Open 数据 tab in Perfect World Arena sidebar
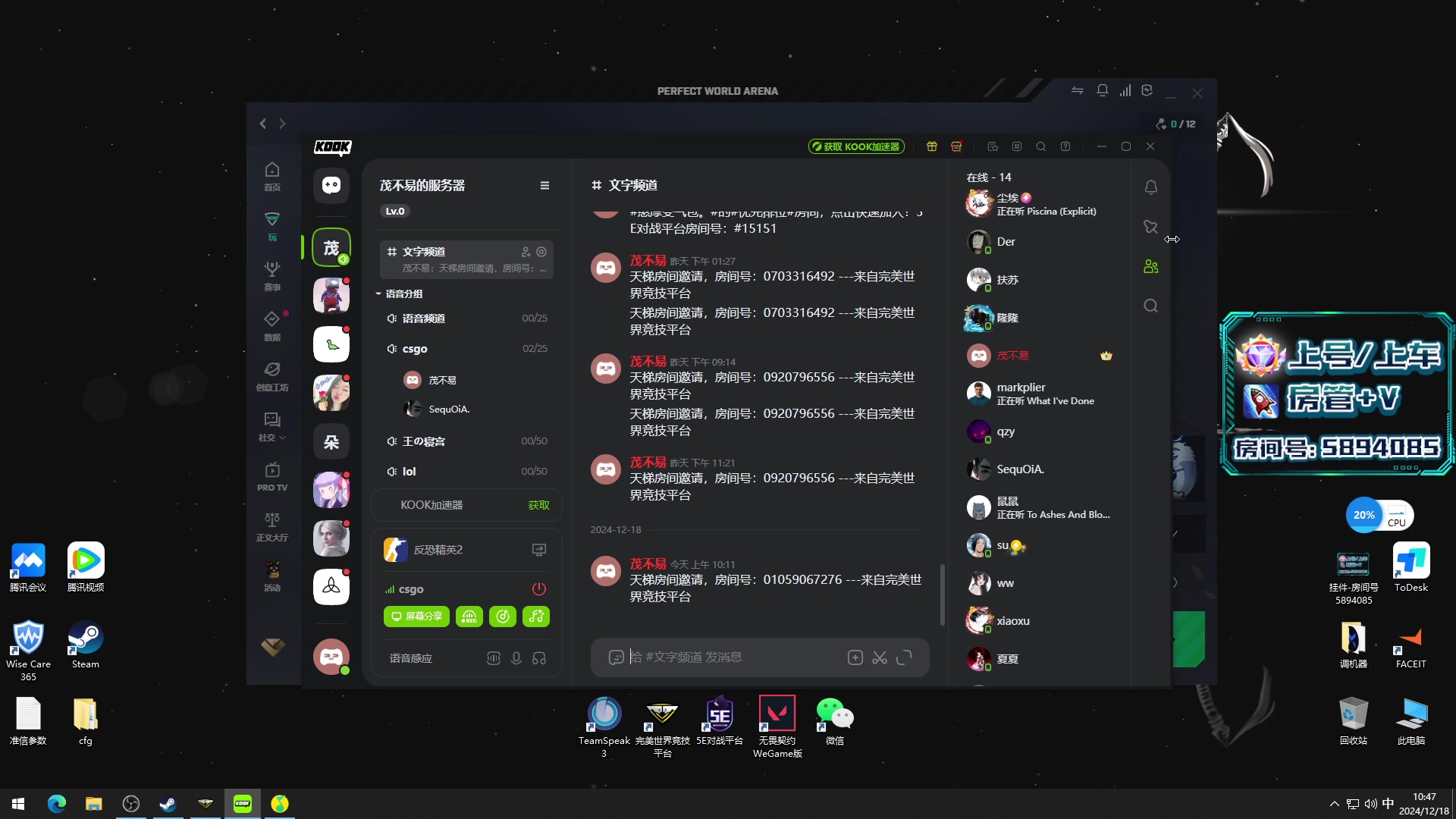The image size is (1456, 819). click(272, 326)
